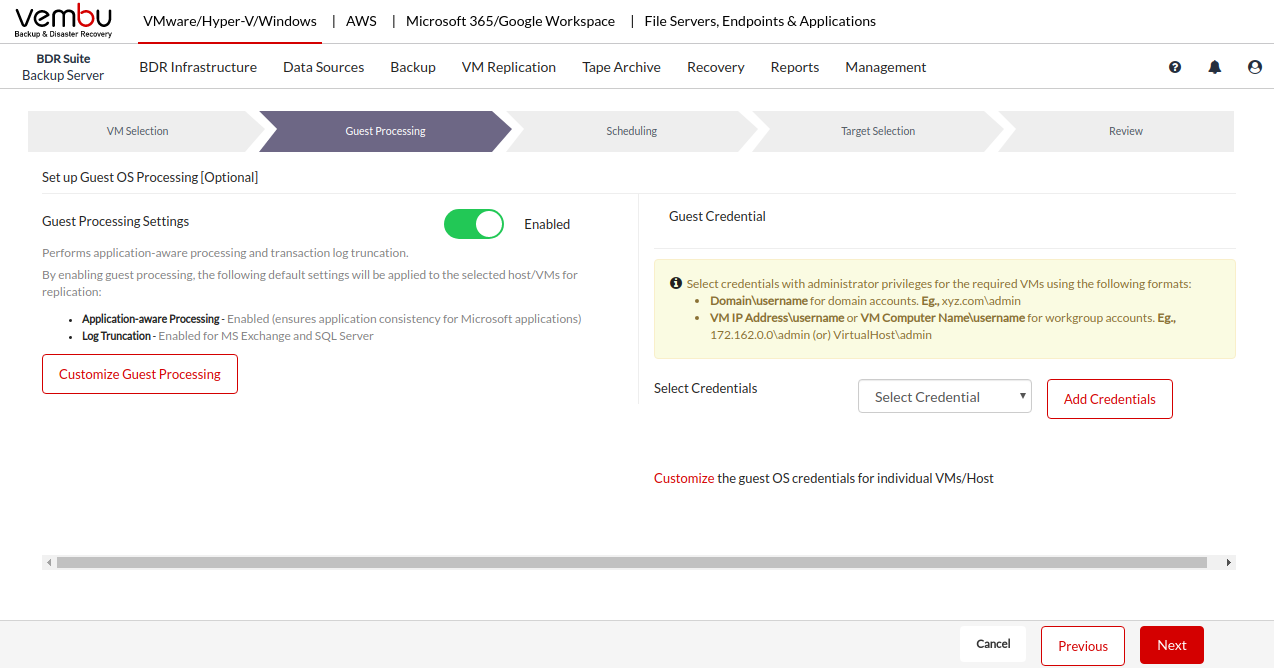Click the red Next button
Viewport: 1274px width, 668px height.
point(1171,645)
